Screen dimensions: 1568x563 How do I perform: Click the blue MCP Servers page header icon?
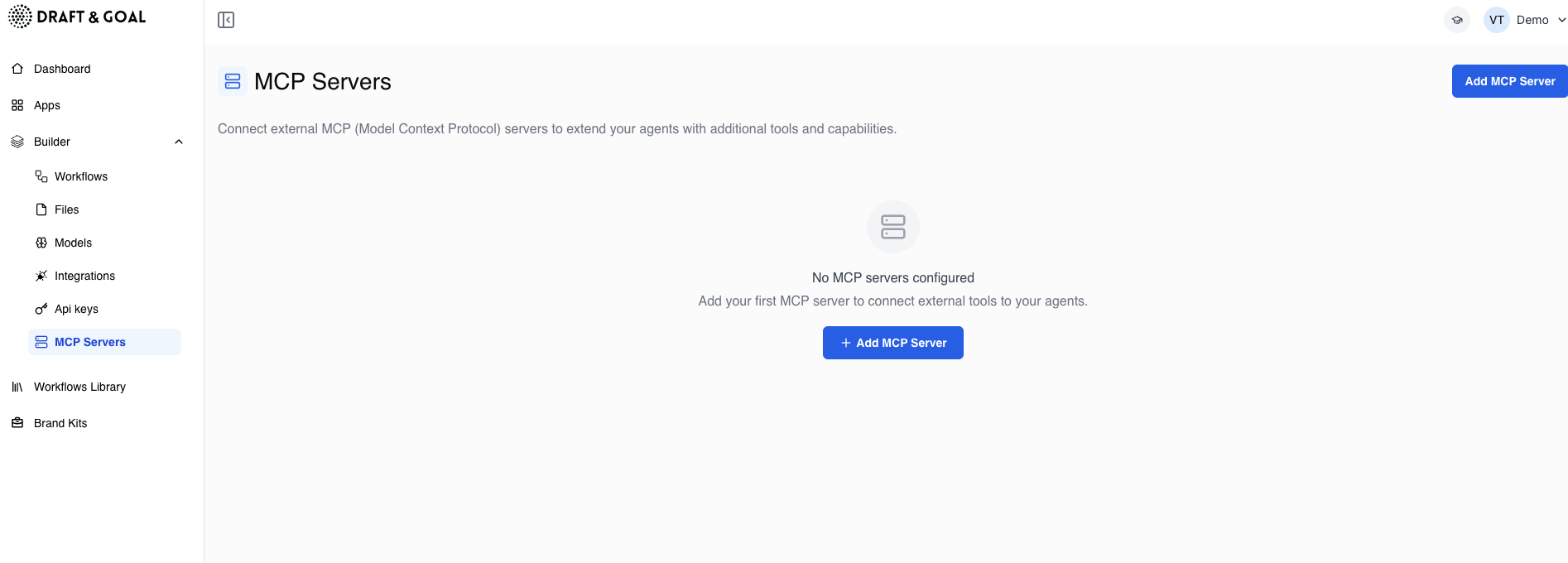[232, 81]
